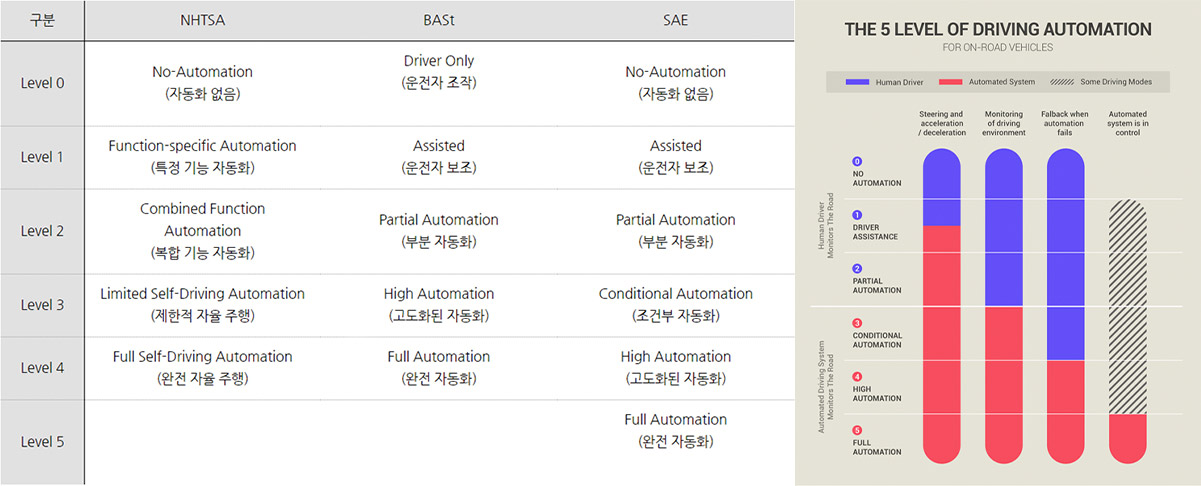
Task: Click BASt's Driver Only cell
Action: pyautogui.click(x=438, y=72)
